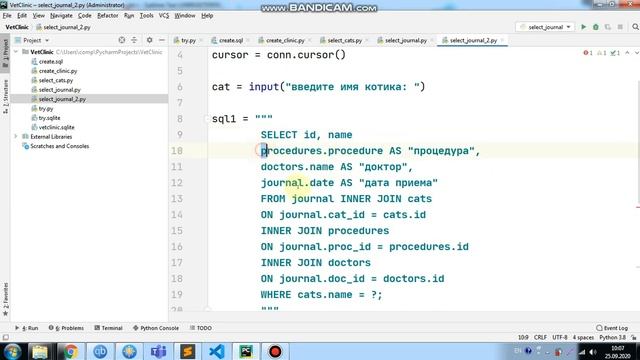Switch to the select_journal.py tab
640x360 pixels.
click(406, 40)
